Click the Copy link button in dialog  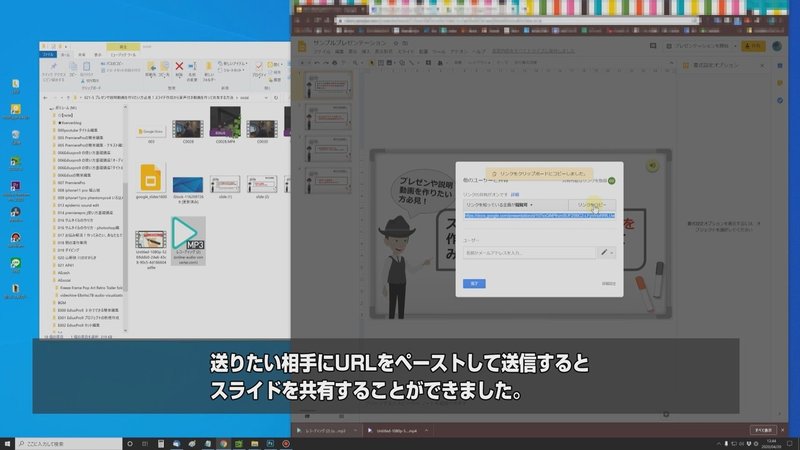tap(592, 205)
